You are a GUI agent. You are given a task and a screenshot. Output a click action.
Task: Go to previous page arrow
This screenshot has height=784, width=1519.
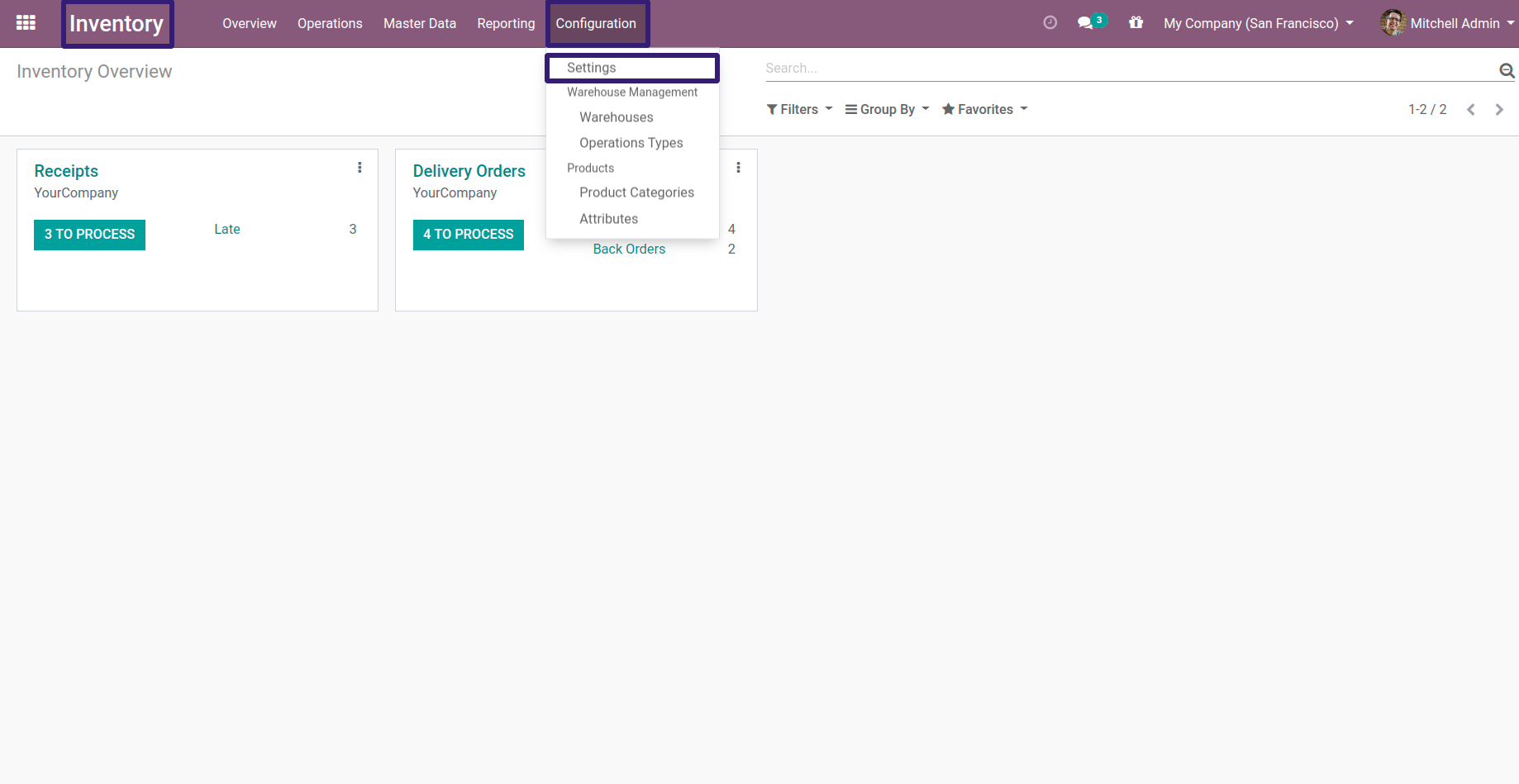coord(1471,110)
